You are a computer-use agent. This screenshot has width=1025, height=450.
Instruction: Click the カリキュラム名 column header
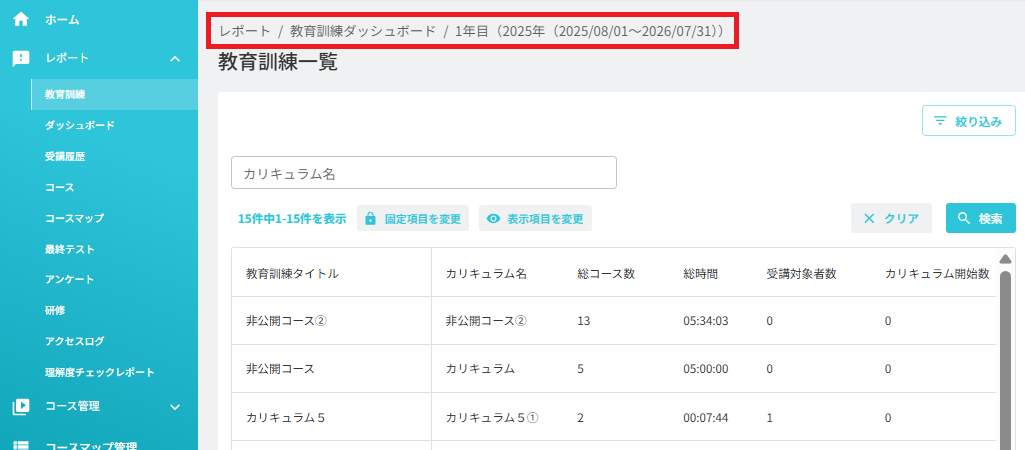tap(486, 274)
